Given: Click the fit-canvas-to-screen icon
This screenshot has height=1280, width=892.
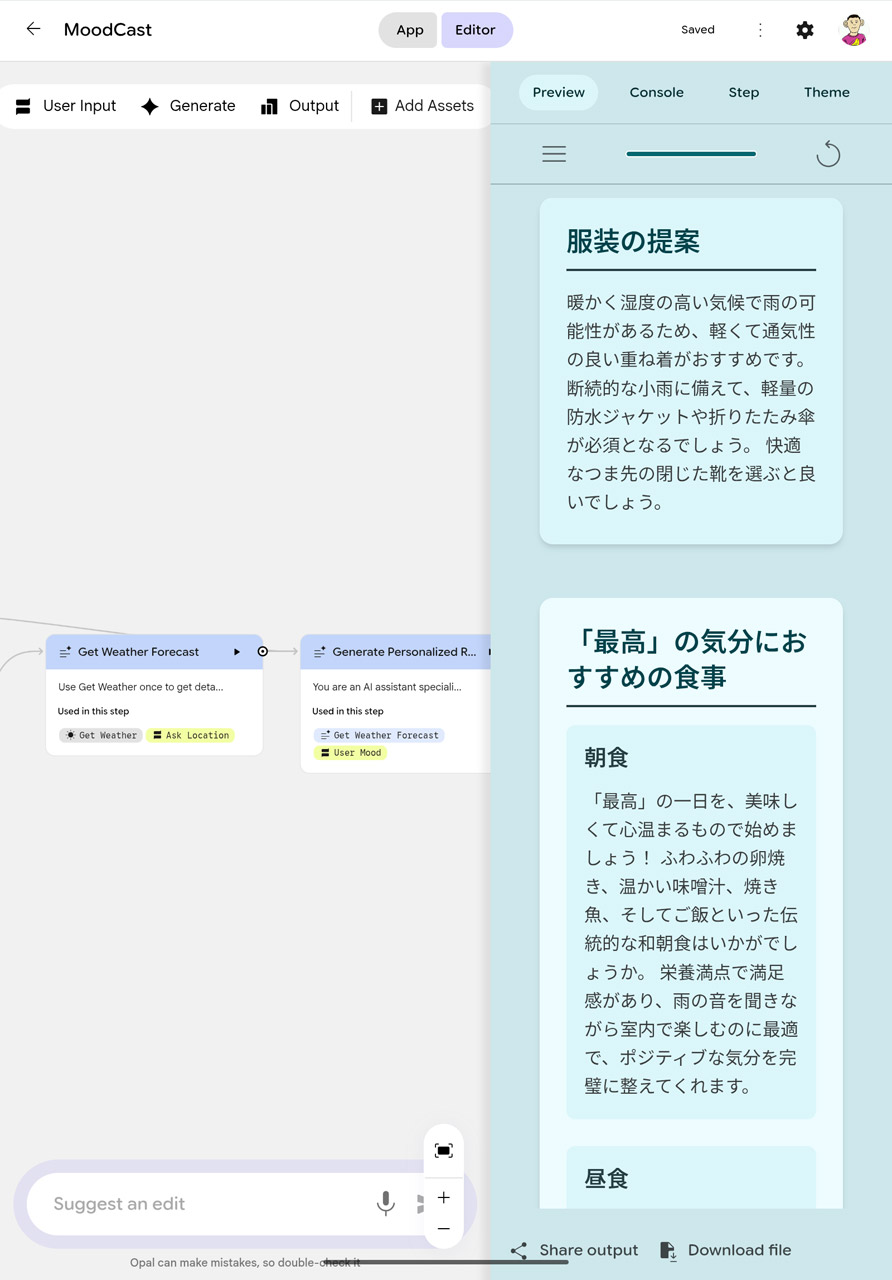Looking at the screenshot, I should click(443, 1150).
